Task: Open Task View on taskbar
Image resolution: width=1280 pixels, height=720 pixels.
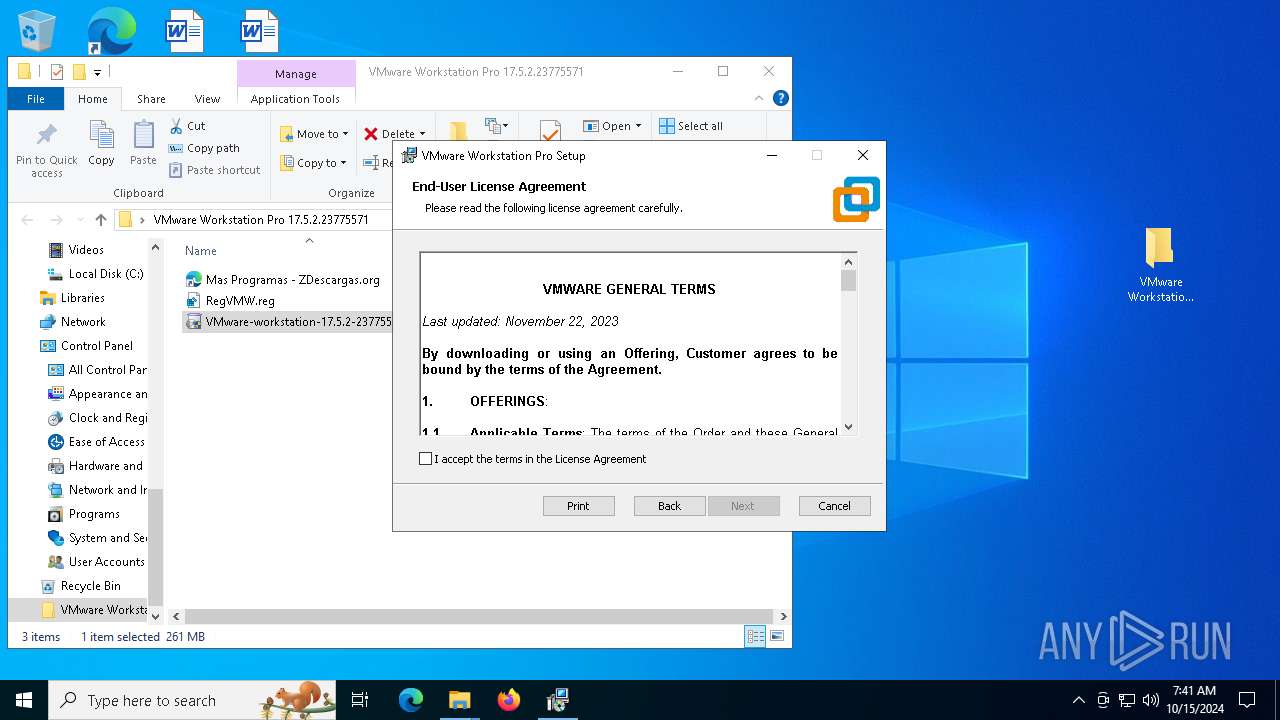Action: pyautogui.click(x=360, y=700)
